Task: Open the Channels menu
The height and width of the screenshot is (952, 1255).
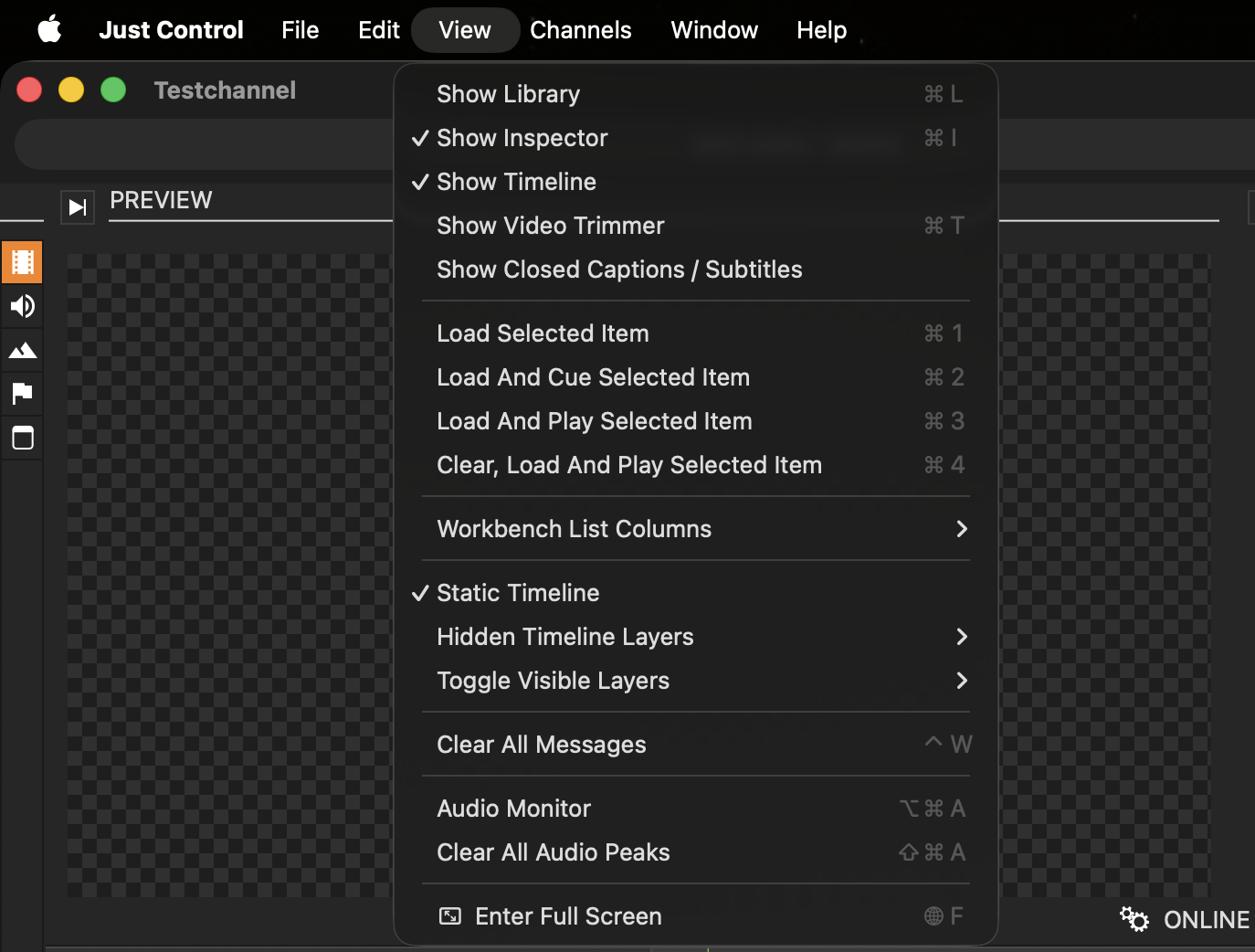Action: point(581,30)
